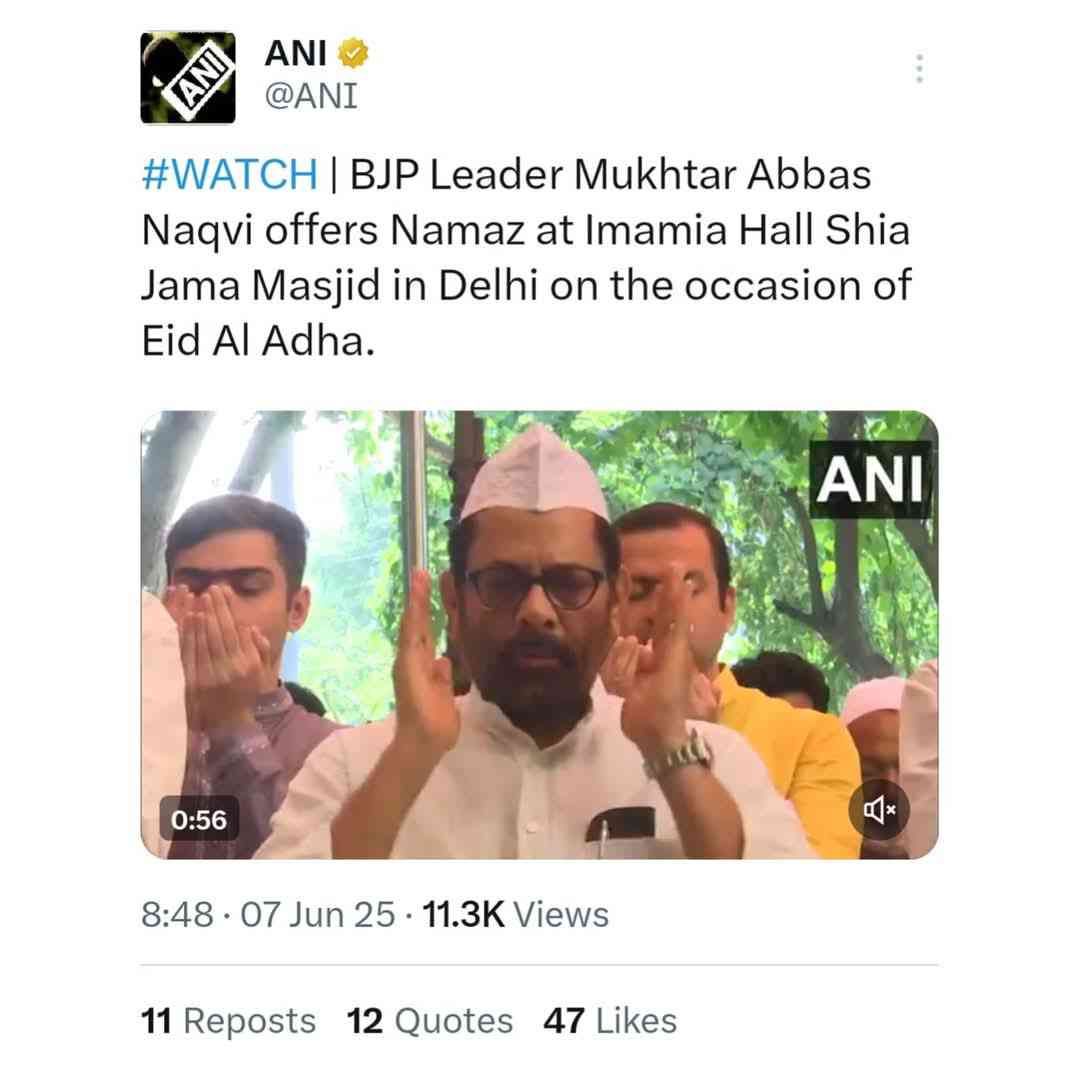Click the gold verified badge
Viewport: 1080px width, 1080px height.
pos(353,54)
